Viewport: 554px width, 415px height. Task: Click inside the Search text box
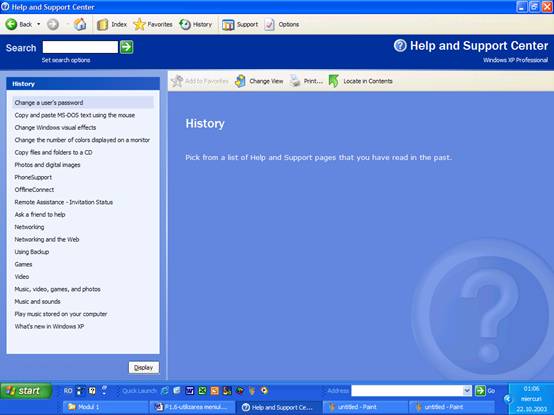[x=80, y=47]
